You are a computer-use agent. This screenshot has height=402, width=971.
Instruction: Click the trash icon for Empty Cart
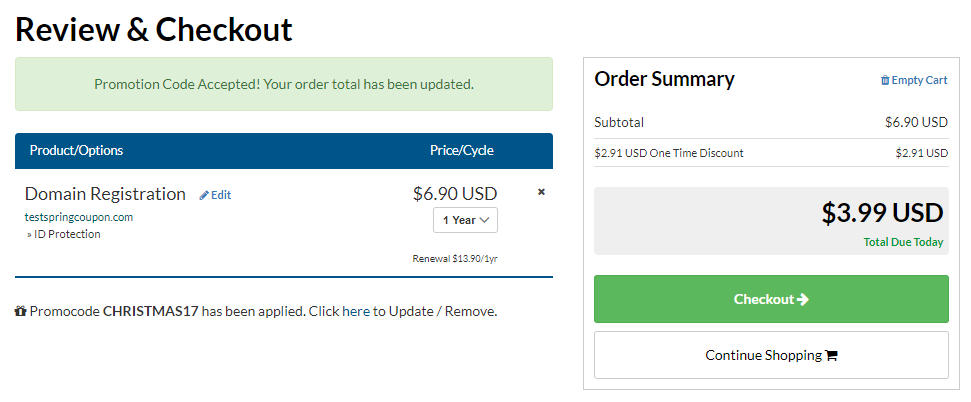(x=885, y=80)
